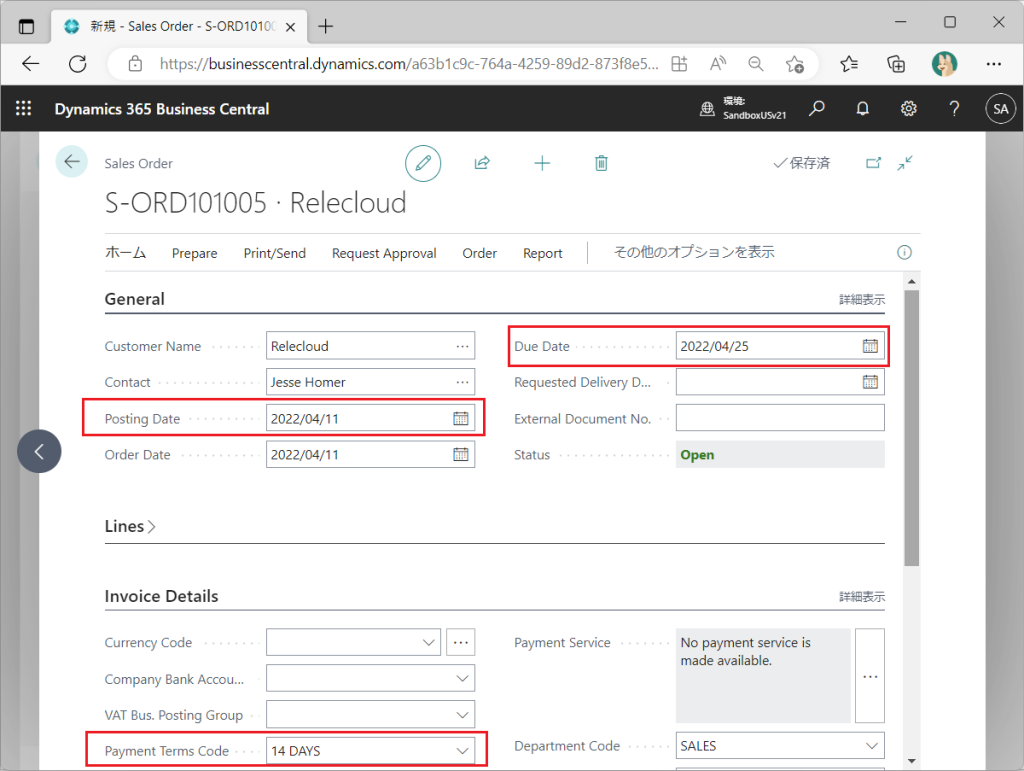
Task: Expand the Payment Terms Code dropdown
Action: [462, 751]
